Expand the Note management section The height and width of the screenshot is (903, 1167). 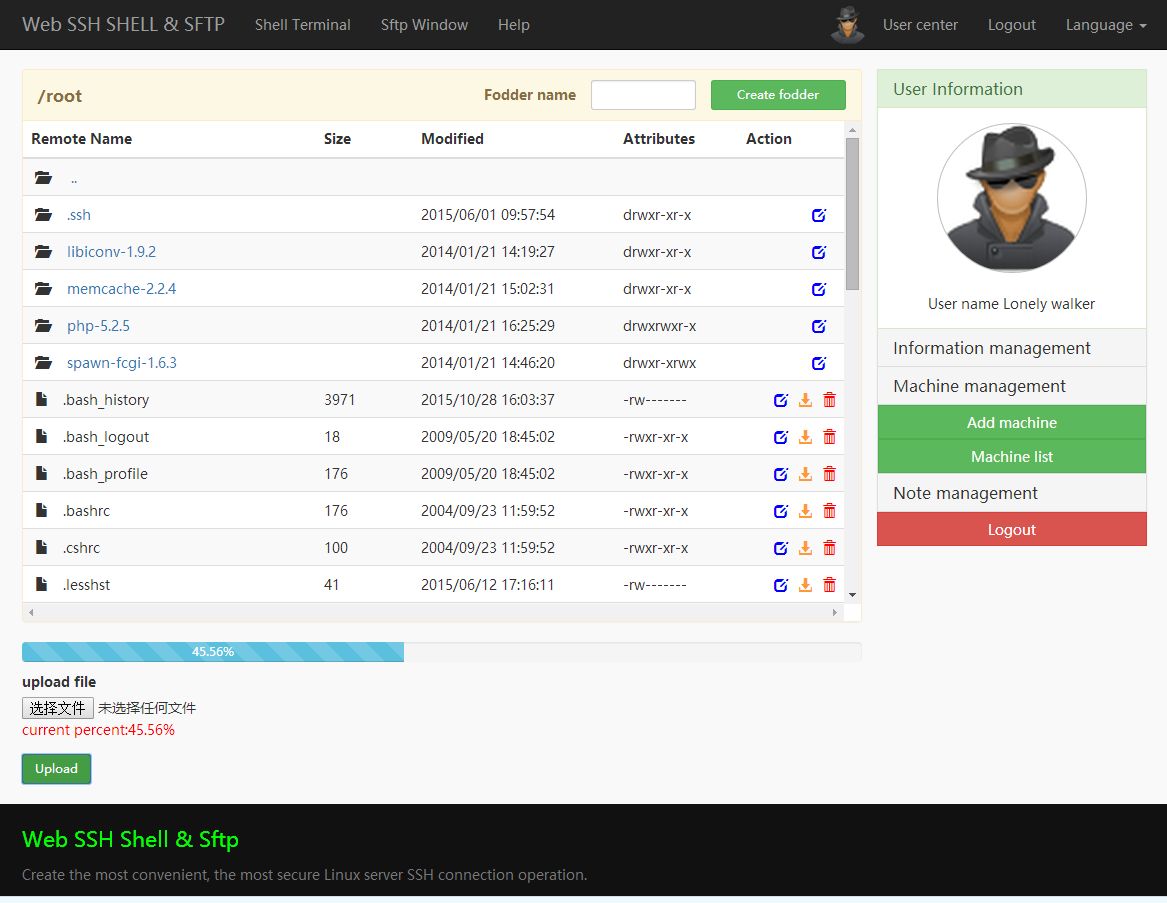point(965,493)
